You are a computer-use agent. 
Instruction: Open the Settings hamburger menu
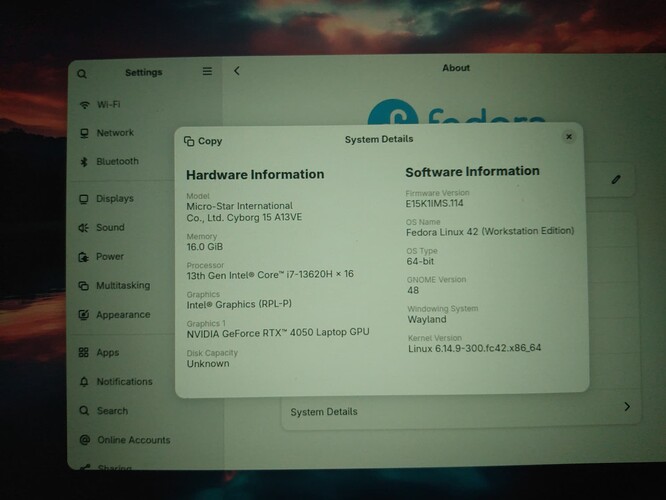pos(207,71)
